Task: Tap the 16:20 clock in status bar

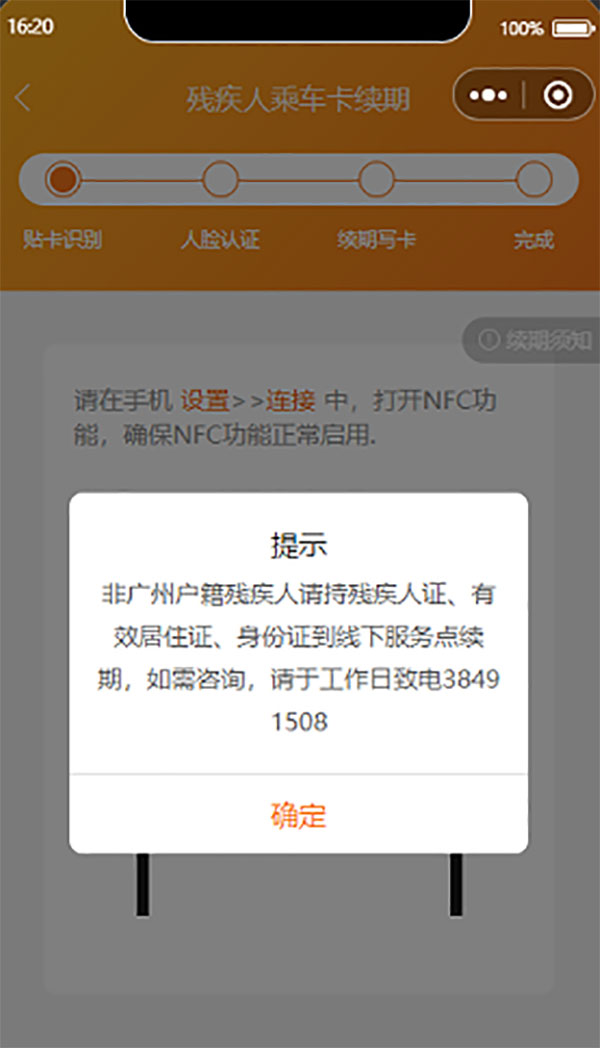Action: point(31,26)
